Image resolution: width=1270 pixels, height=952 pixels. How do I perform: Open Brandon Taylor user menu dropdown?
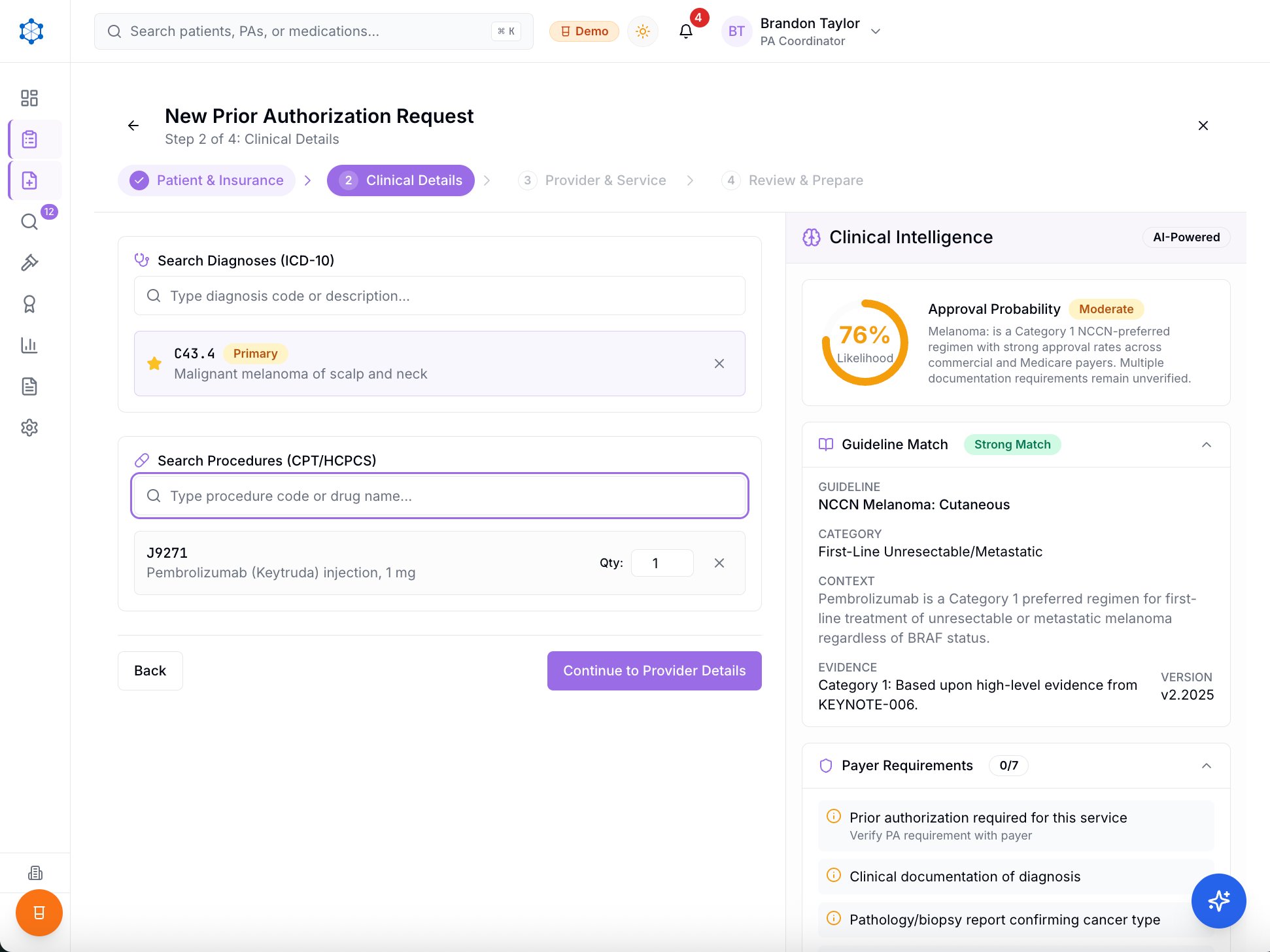[x=876, y=31]
